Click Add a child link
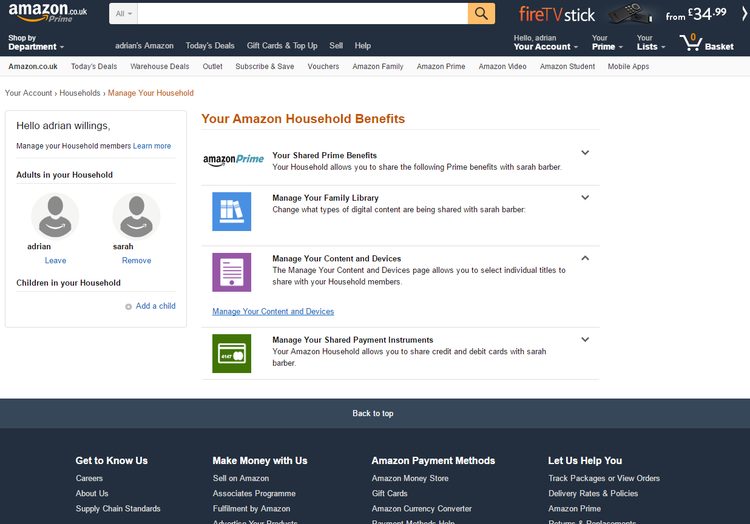Screen dimensions: 750x524 coord(155,306)
